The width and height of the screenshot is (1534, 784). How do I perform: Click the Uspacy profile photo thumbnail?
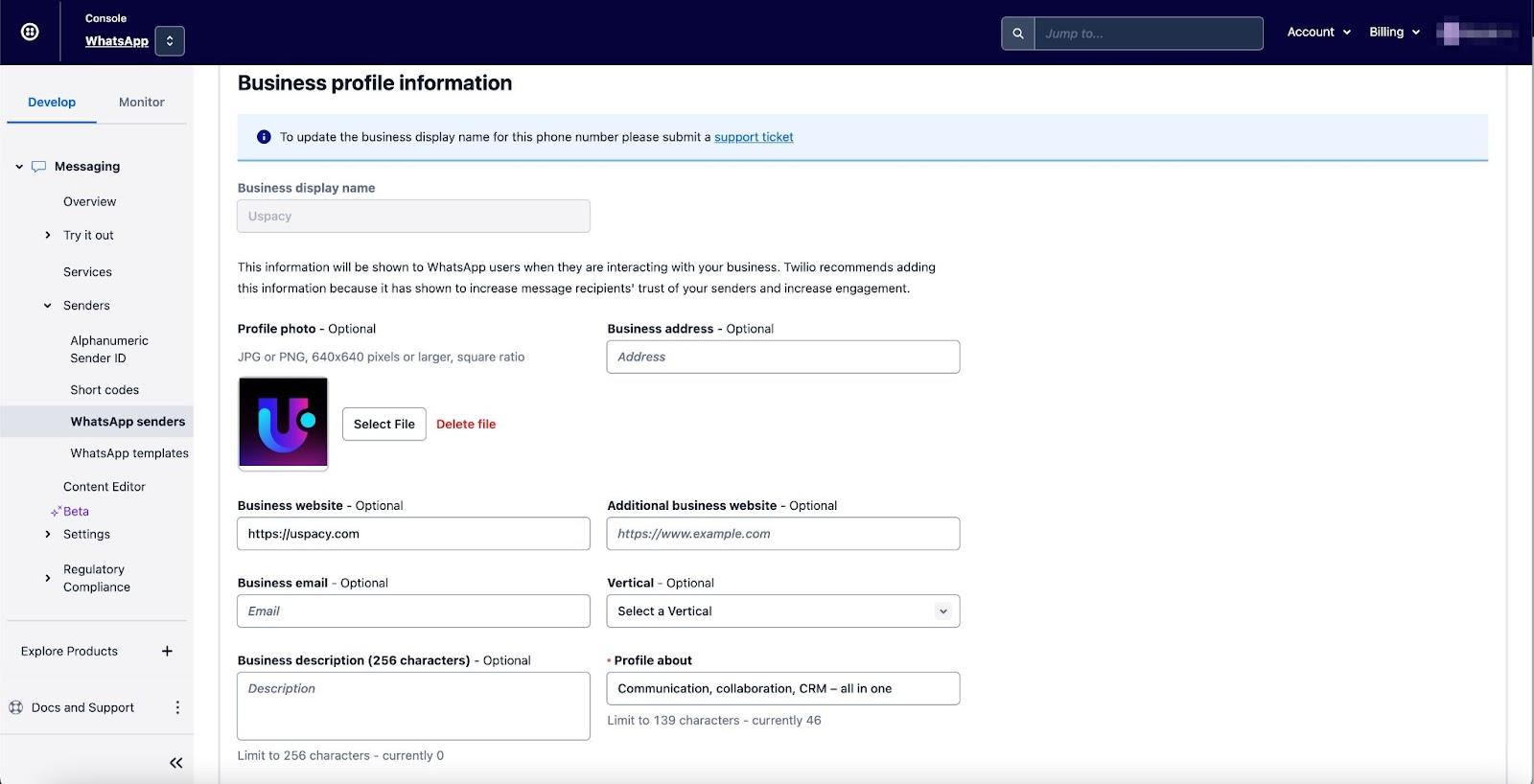coord(283,423)
